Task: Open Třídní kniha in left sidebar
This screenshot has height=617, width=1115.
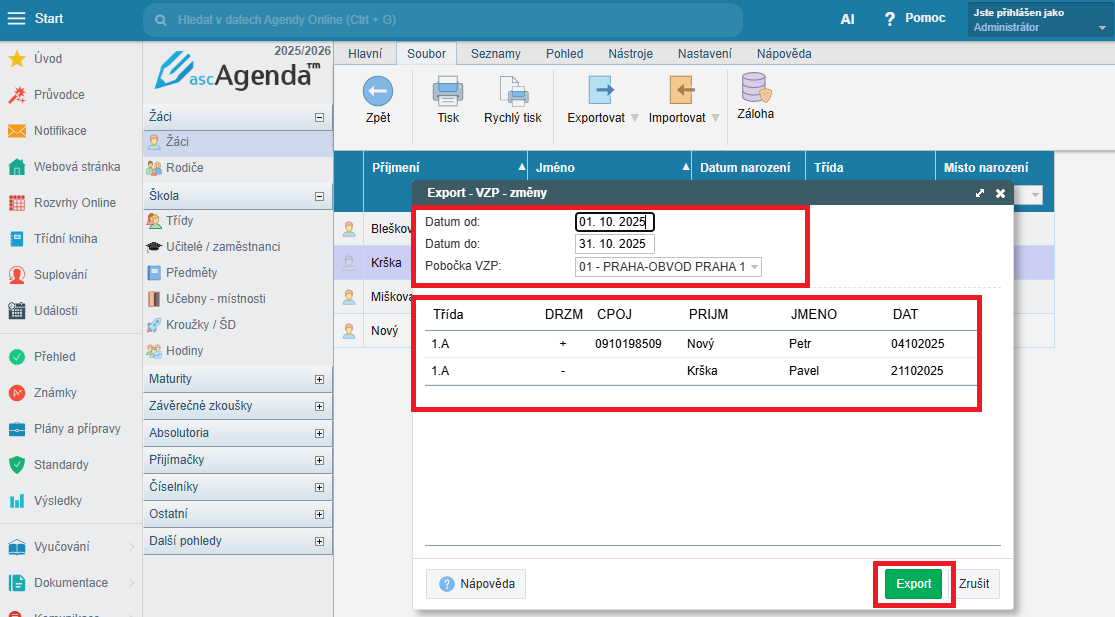Action: [x=17, y=239]
